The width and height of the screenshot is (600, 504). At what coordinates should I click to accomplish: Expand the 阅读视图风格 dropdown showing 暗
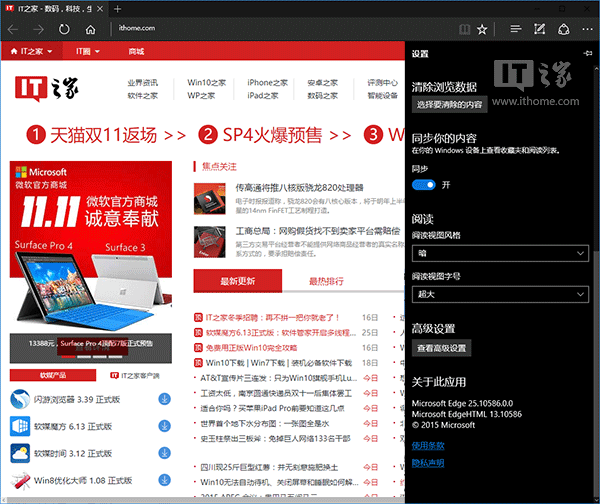(x=500, y=253)
